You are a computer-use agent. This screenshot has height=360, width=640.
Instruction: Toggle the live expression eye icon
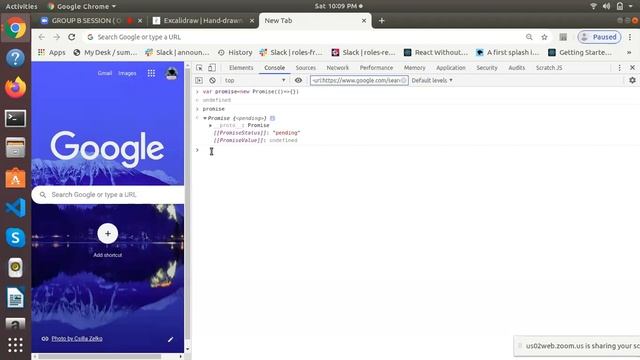point(298,80)
